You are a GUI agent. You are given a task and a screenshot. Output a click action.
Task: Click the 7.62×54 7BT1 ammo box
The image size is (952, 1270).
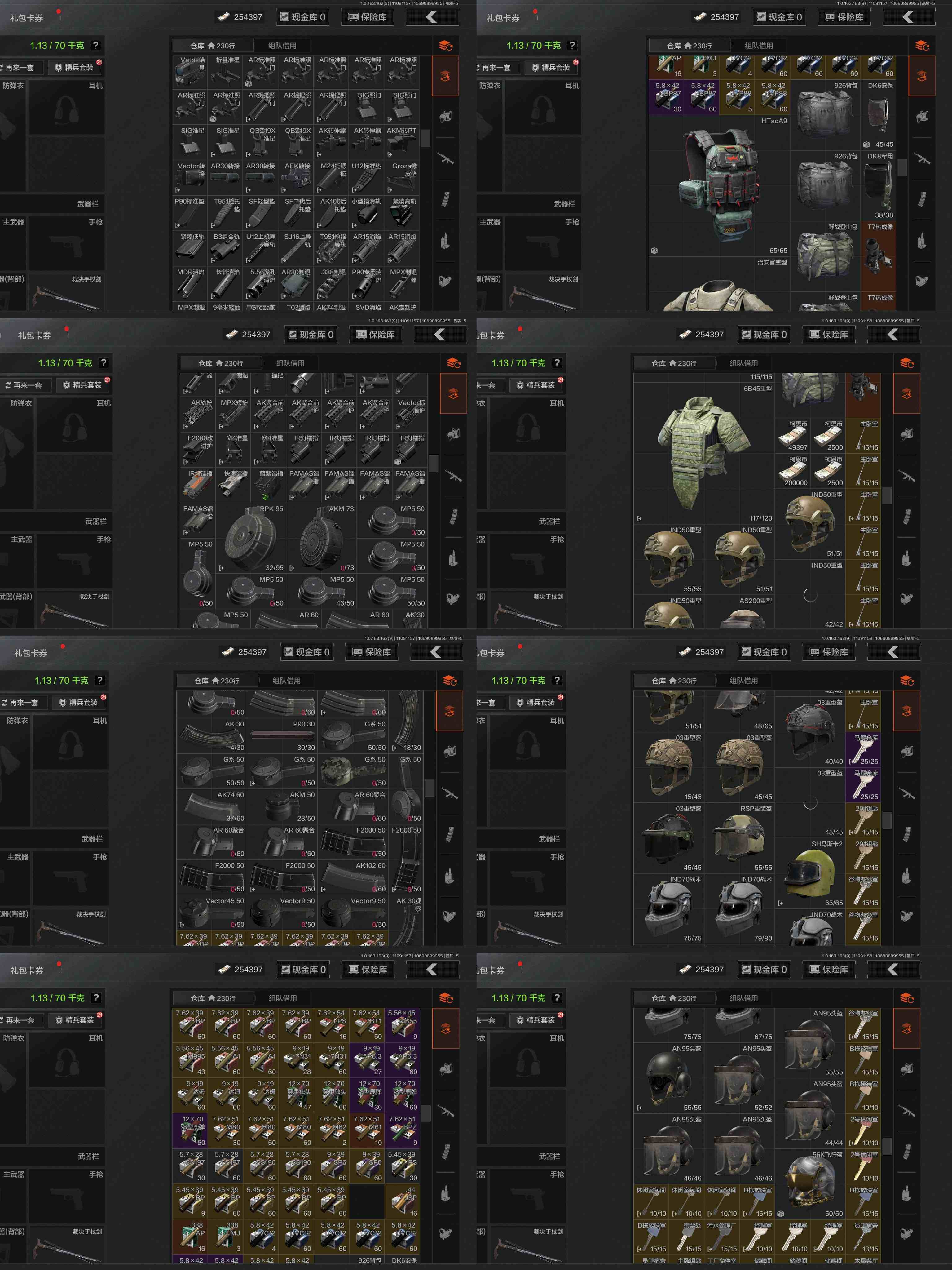[x=367, y=1025]
